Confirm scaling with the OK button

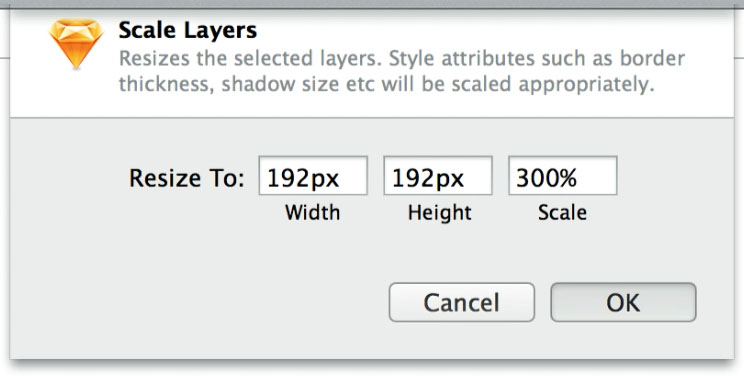point(623,302)
